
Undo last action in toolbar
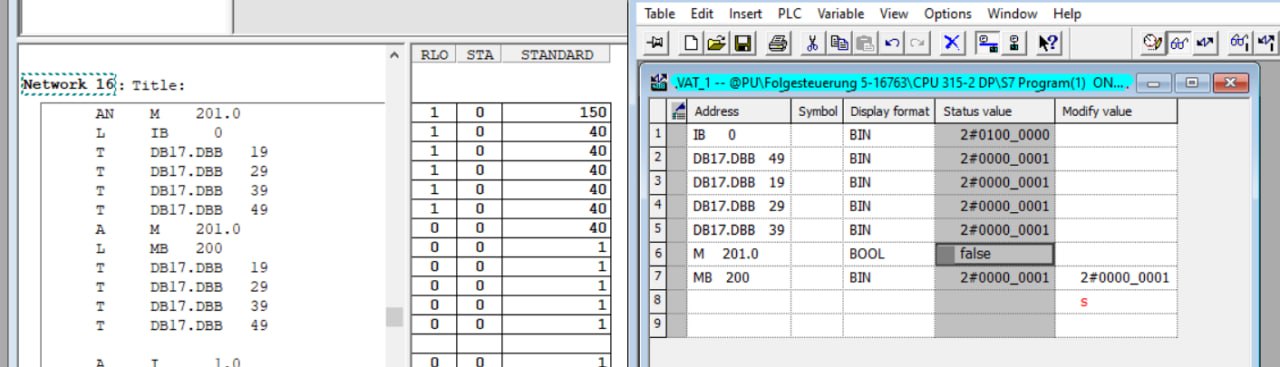click(891, 43)
